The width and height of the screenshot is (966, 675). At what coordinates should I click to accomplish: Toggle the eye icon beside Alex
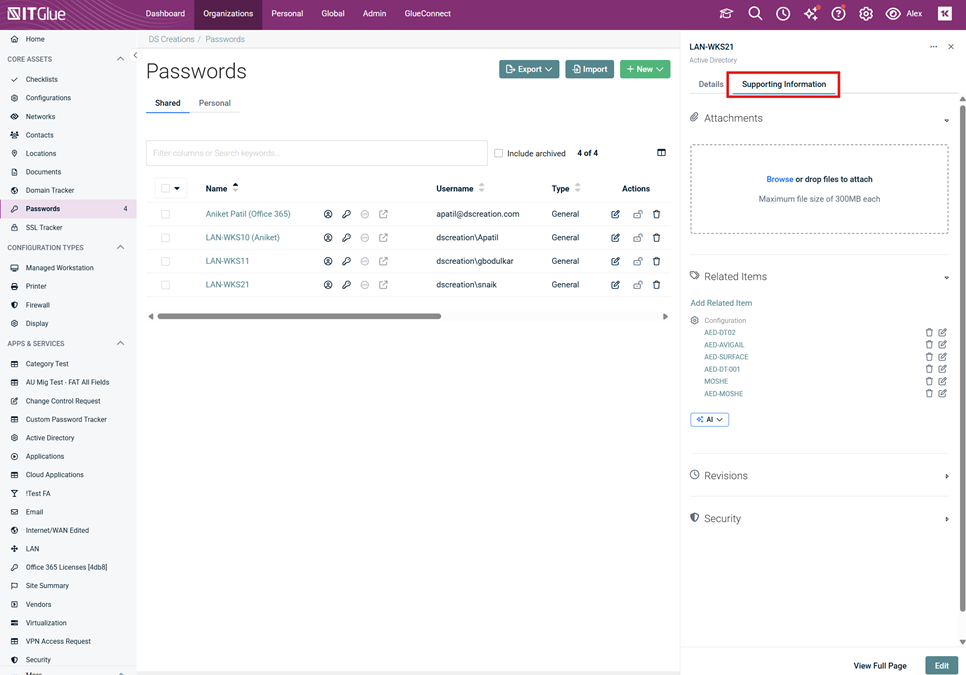pyautogui.click(x=893, y=14)
